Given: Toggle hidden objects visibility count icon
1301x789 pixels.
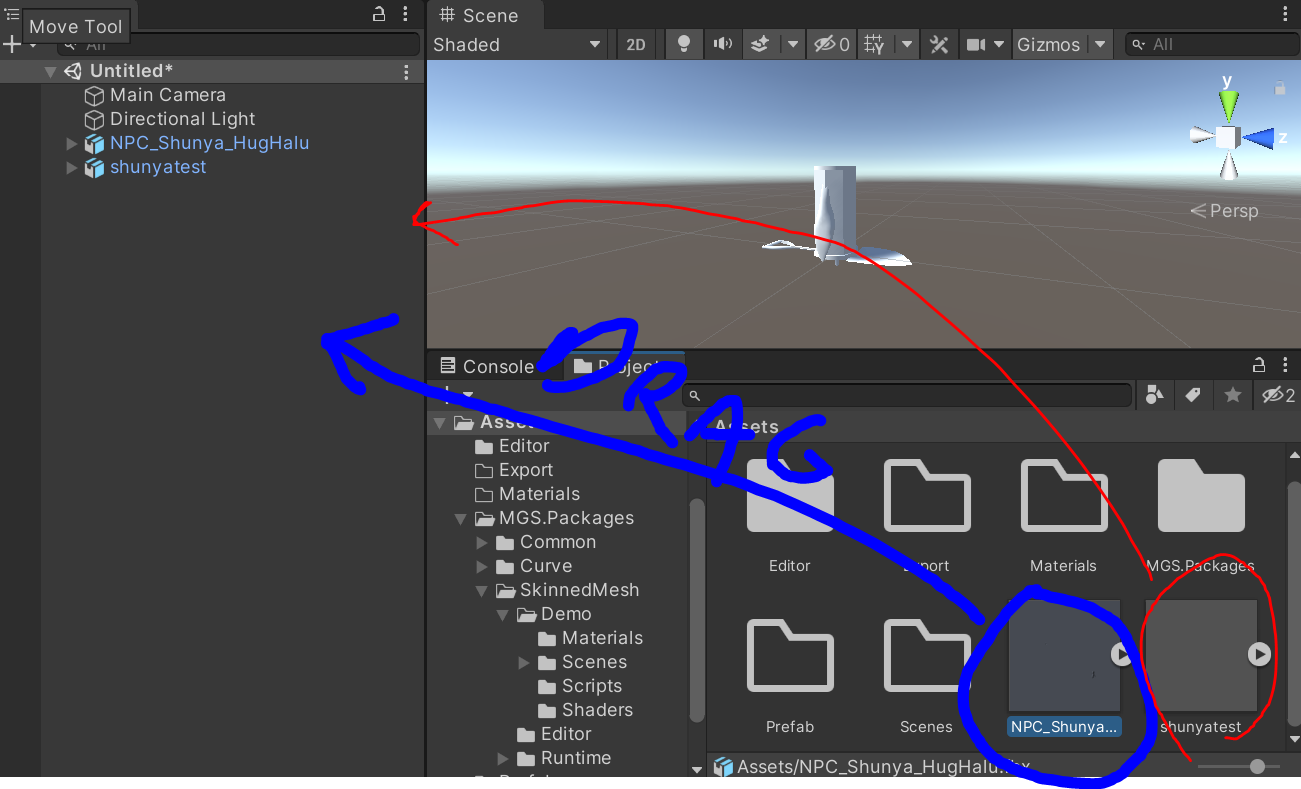Looking at the screenshot, I should tap(832, 44).
